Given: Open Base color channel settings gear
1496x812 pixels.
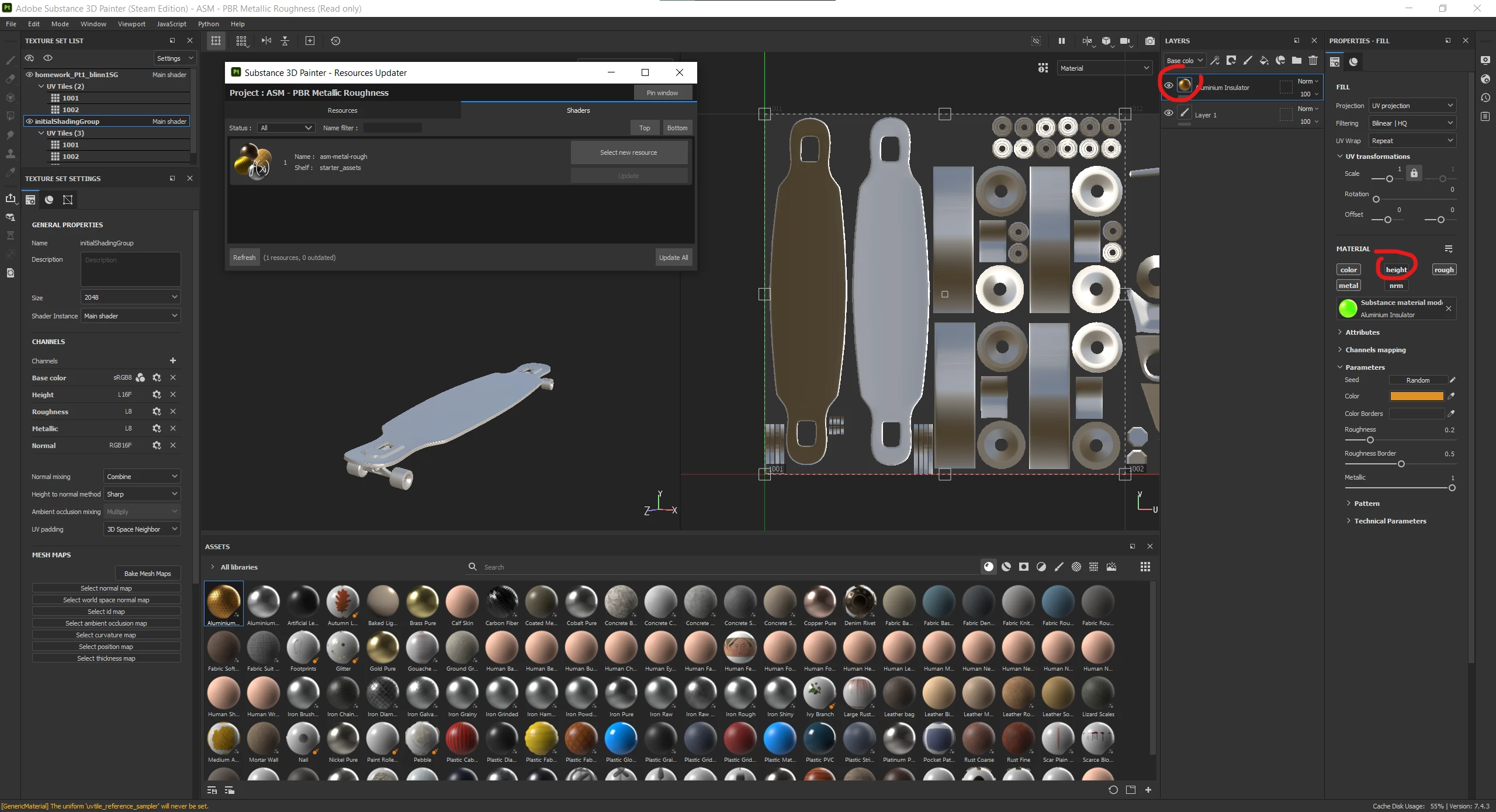Looking at the screenshot, I should coord(156,378).
